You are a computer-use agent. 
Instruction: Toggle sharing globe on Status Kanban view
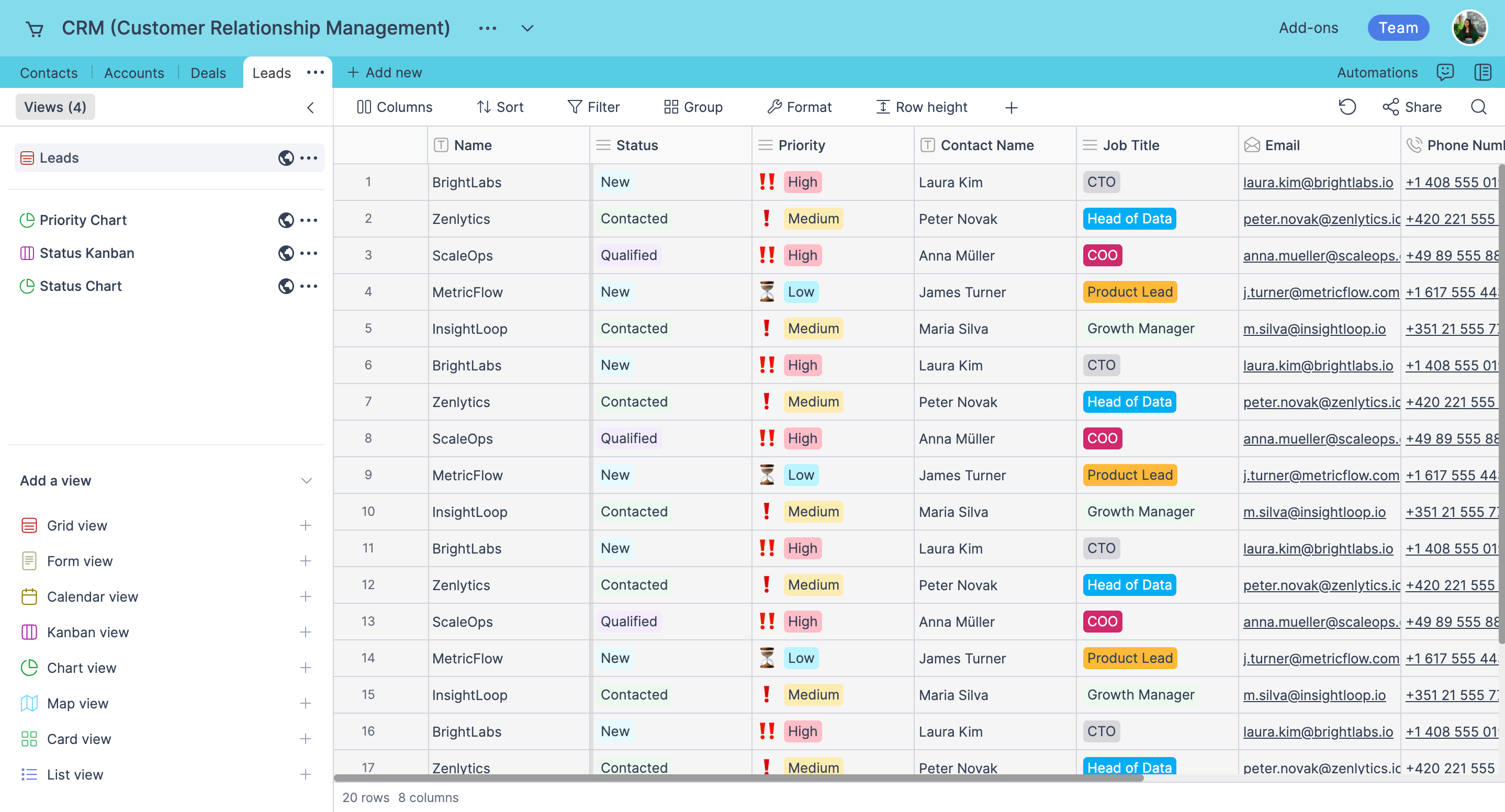pyautogui.click(x=286, y=253)
